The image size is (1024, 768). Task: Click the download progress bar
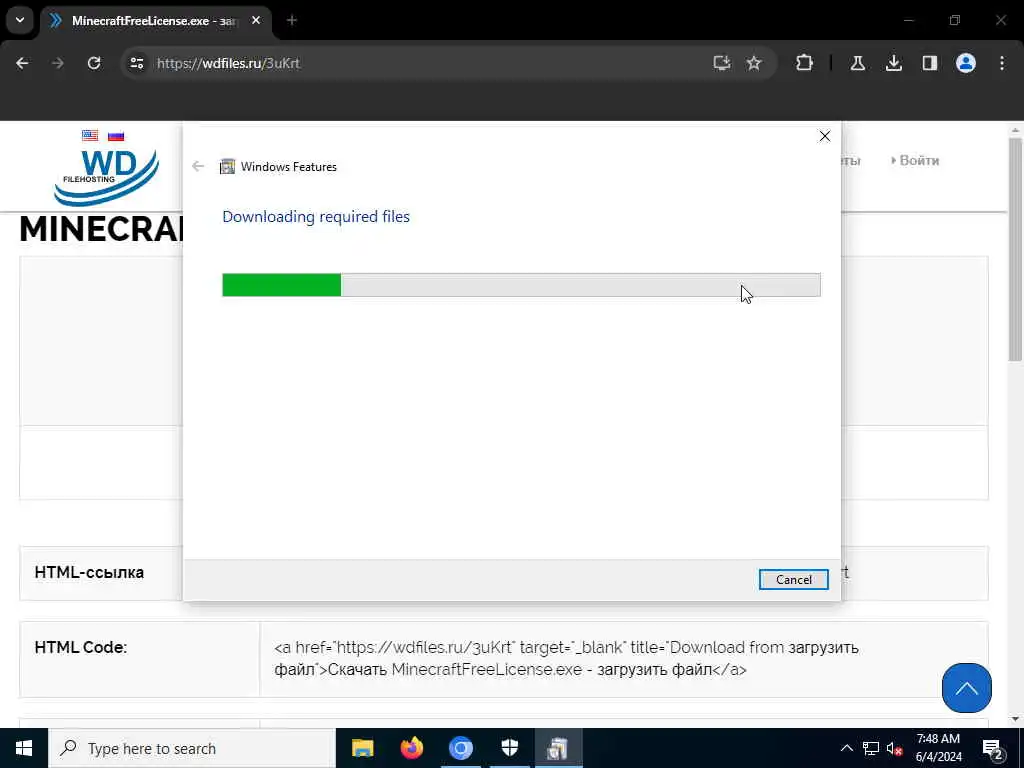coord(521,285)
